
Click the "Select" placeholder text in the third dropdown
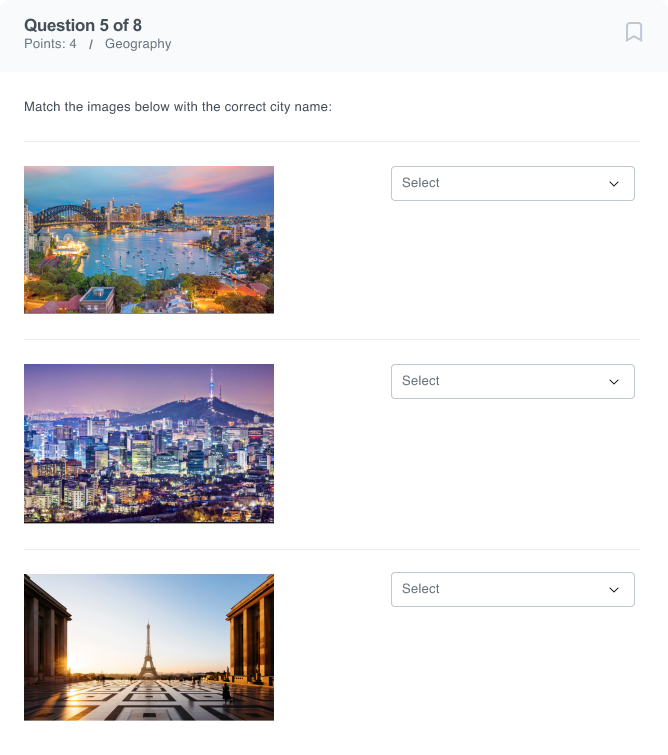[x=421, y=589]
